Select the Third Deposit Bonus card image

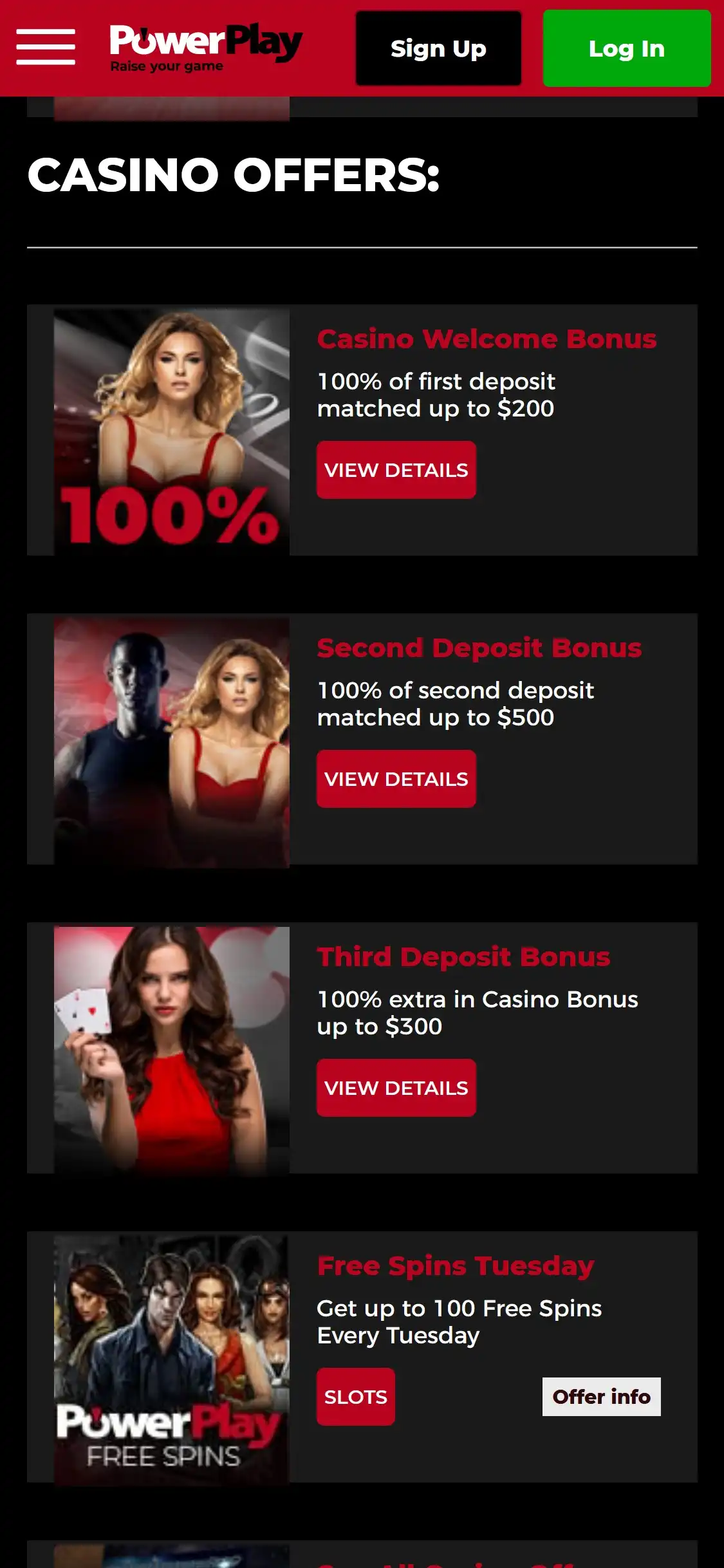click(x=172, y=1049)
